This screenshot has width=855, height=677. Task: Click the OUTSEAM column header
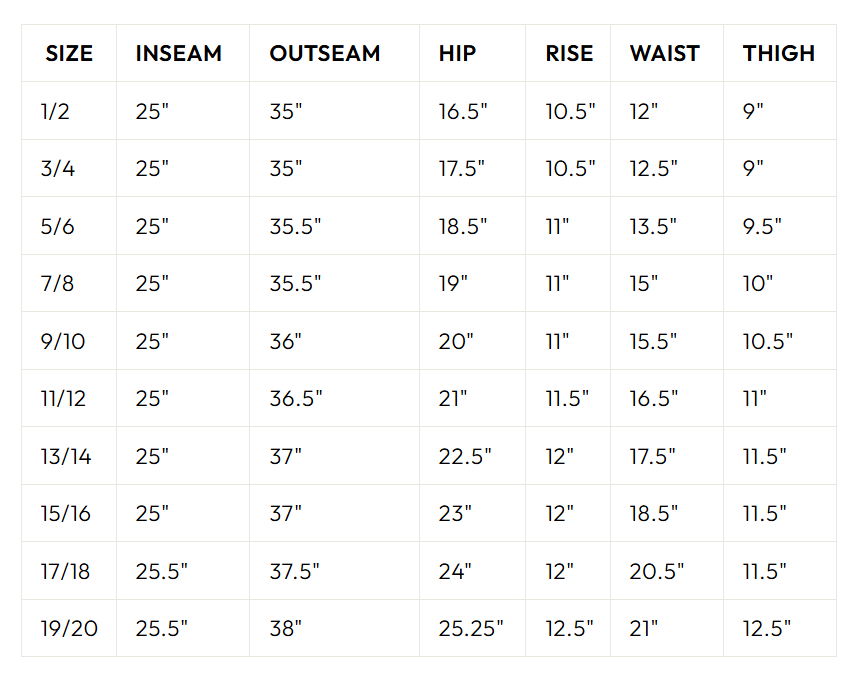coord(325,54)
